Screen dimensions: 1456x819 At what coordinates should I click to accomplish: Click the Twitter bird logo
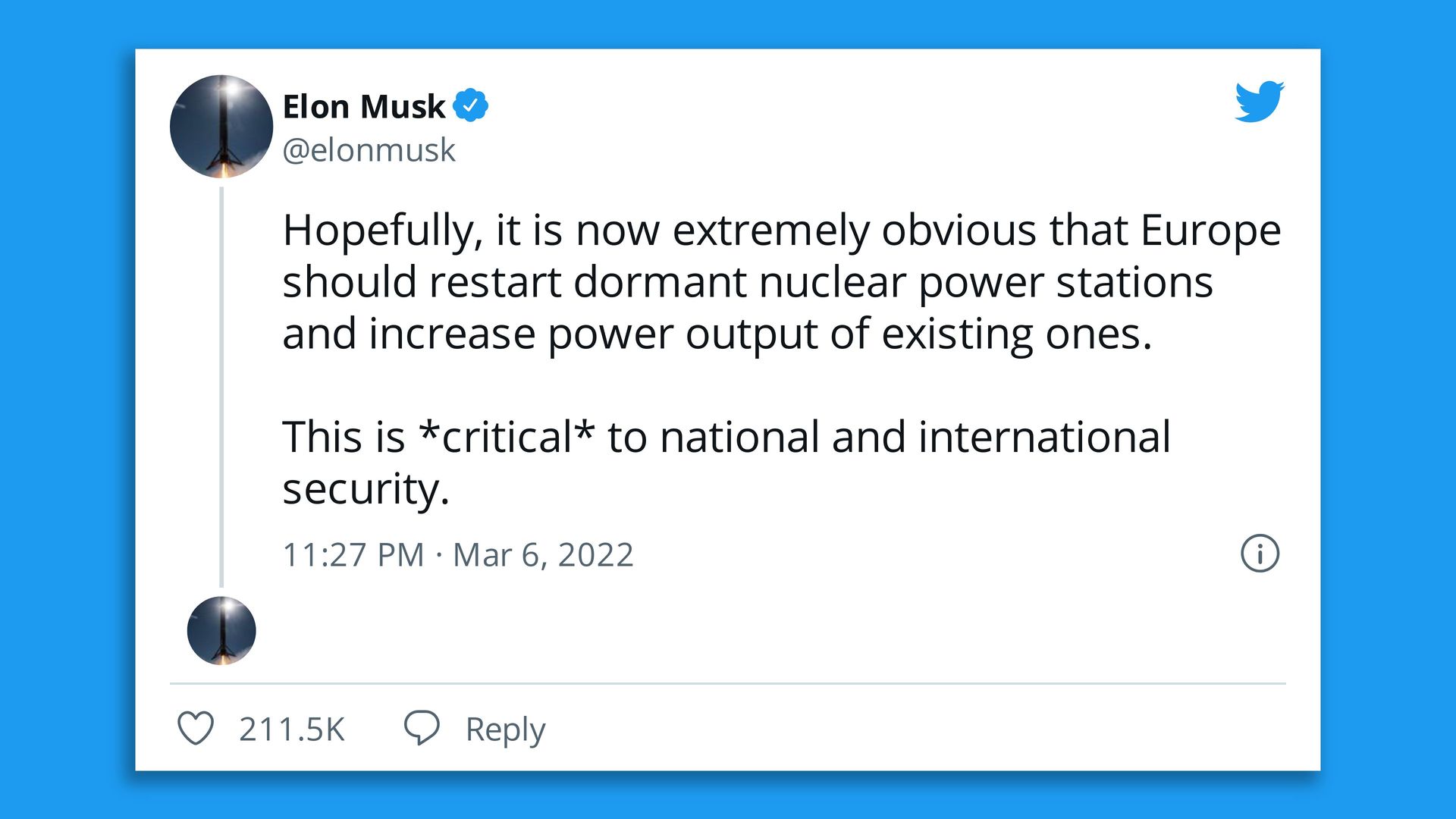click(x=1259, y=101)
